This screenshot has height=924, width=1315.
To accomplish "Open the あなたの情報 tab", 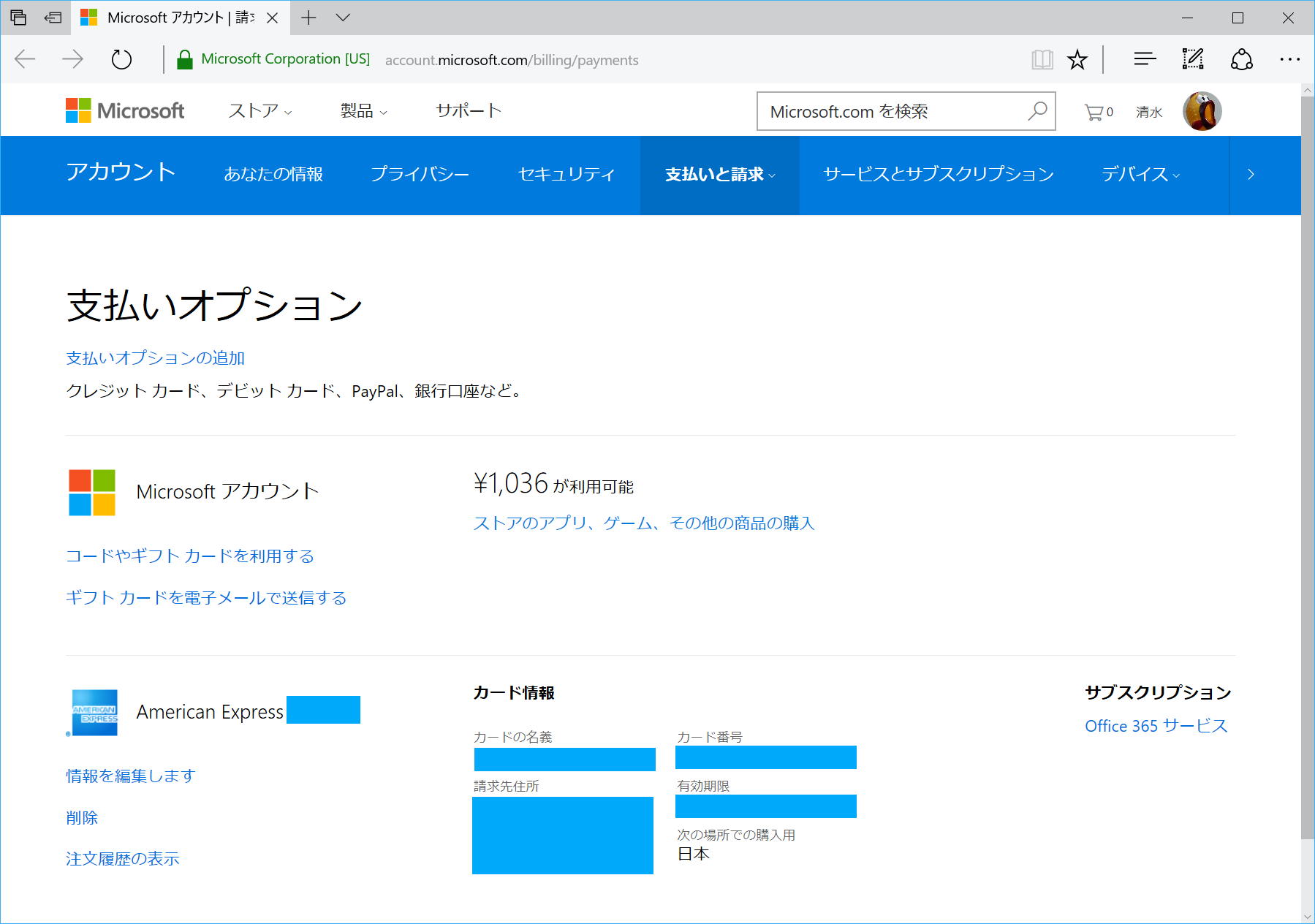I will click(x=273, y=174).
